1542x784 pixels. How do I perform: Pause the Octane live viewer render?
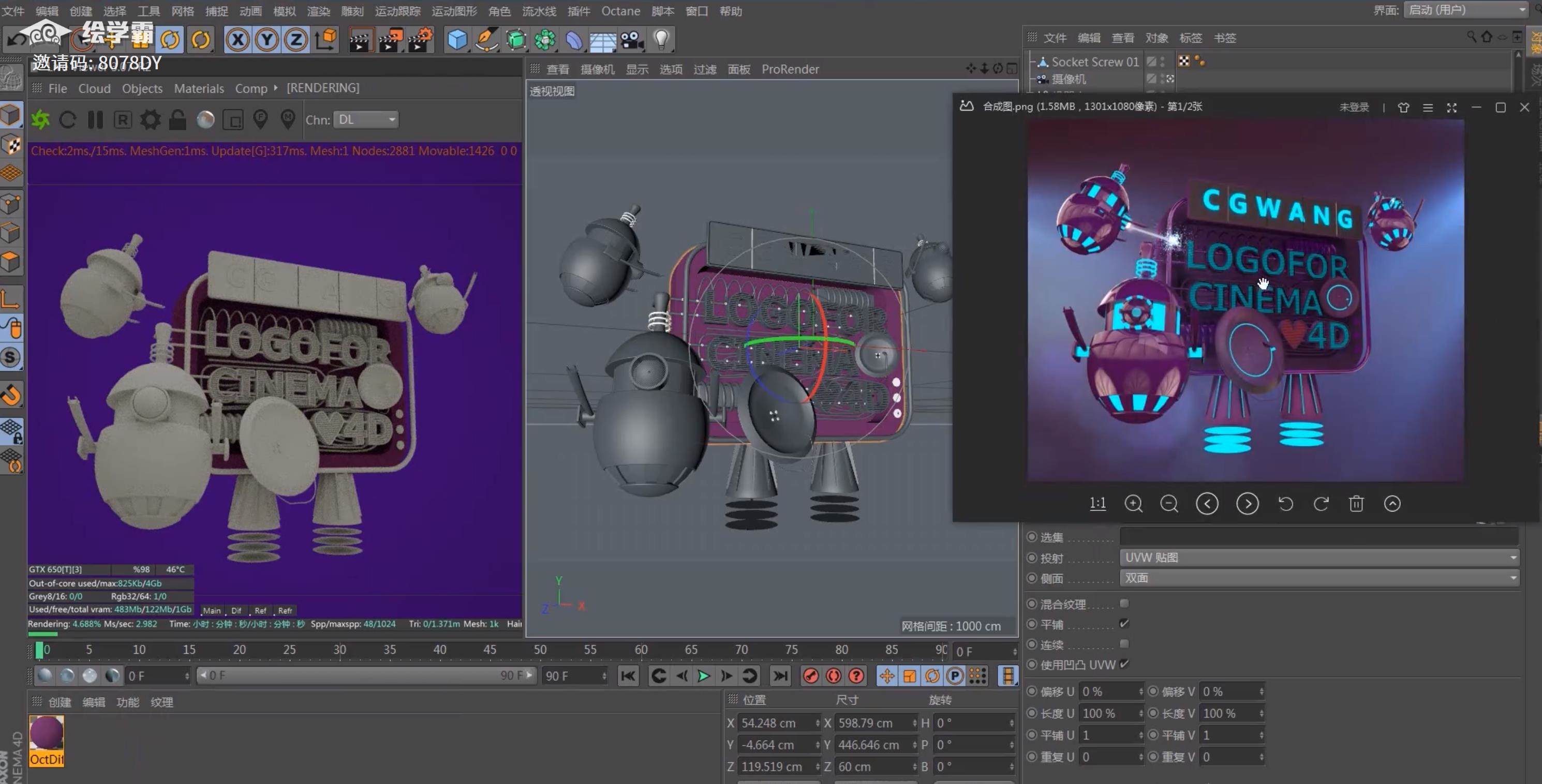point(95,119)
